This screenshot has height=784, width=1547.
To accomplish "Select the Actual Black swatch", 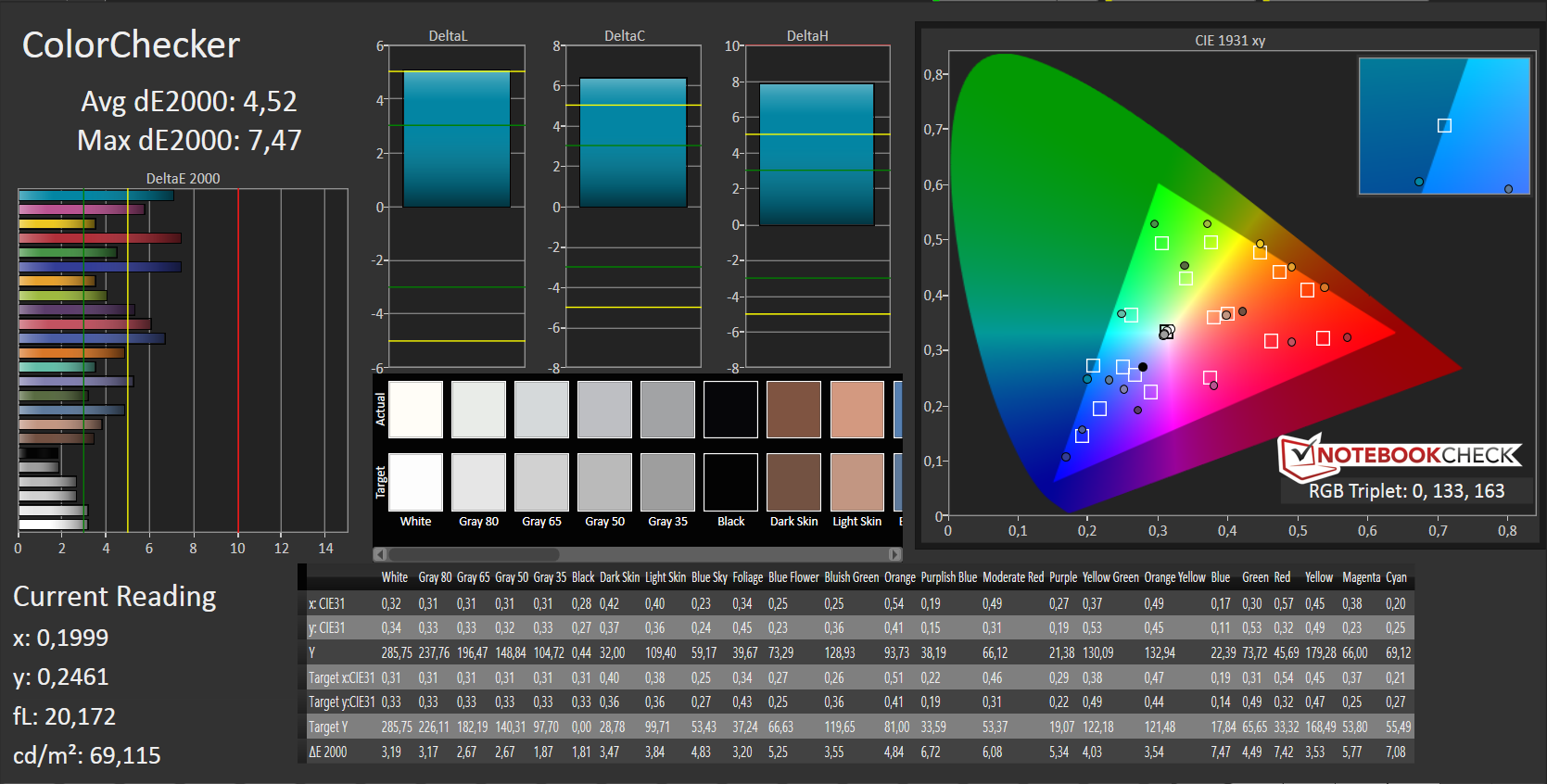I will pyautogui.click(x=730, y=410).
